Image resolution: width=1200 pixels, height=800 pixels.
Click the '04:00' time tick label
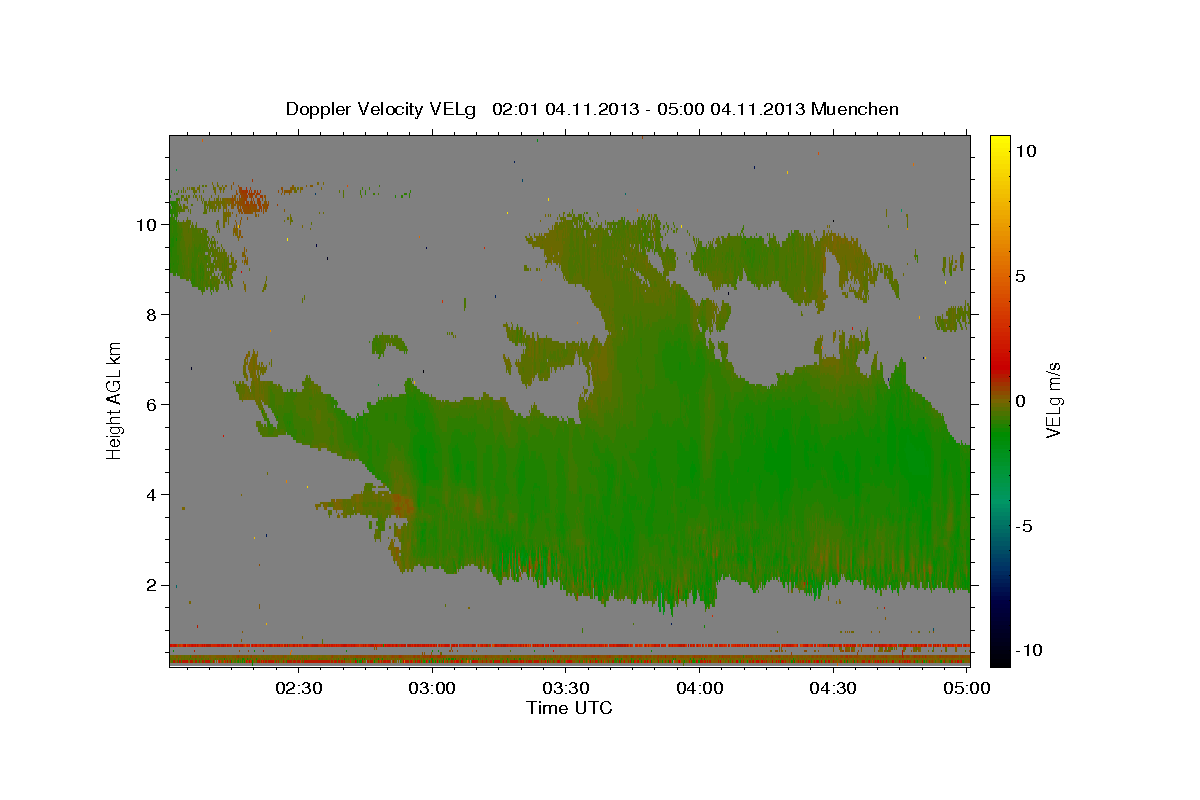[700, 688]
